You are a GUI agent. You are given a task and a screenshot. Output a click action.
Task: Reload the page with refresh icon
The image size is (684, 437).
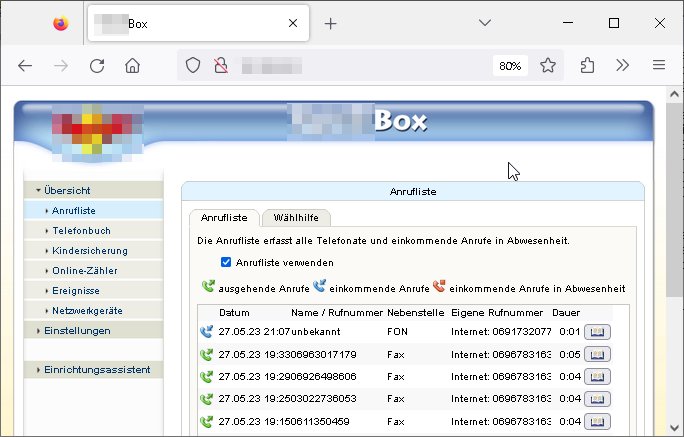click(x=97, y=66)
